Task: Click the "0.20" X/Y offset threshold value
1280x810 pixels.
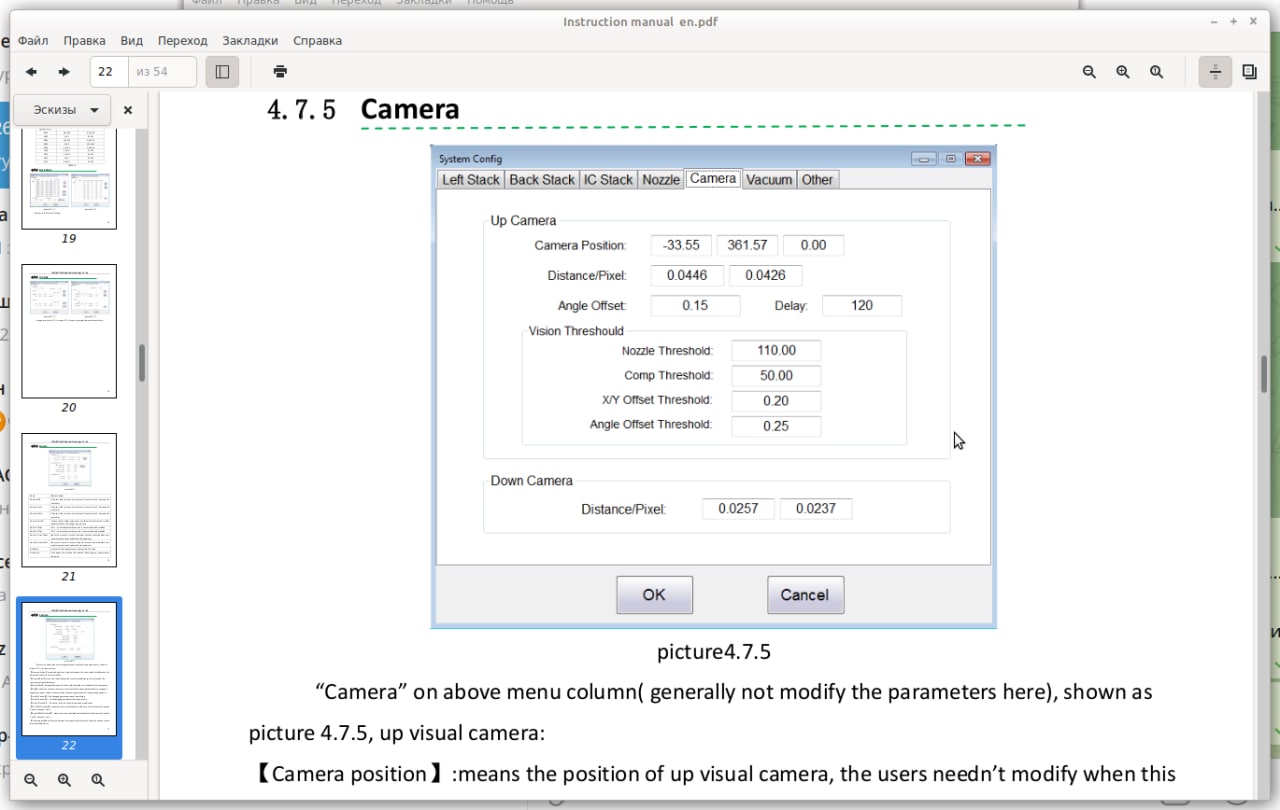Action: 776,401
